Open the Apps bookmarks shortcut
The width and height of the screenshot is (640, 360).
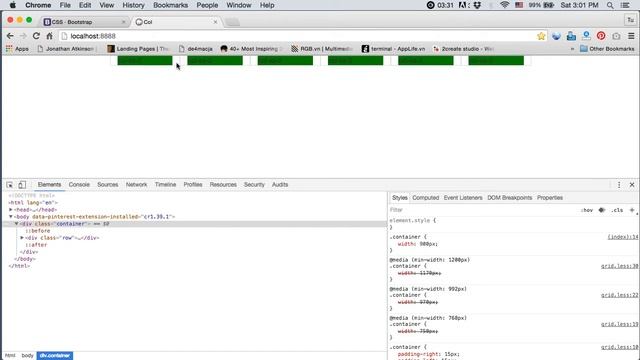[17, 49]
